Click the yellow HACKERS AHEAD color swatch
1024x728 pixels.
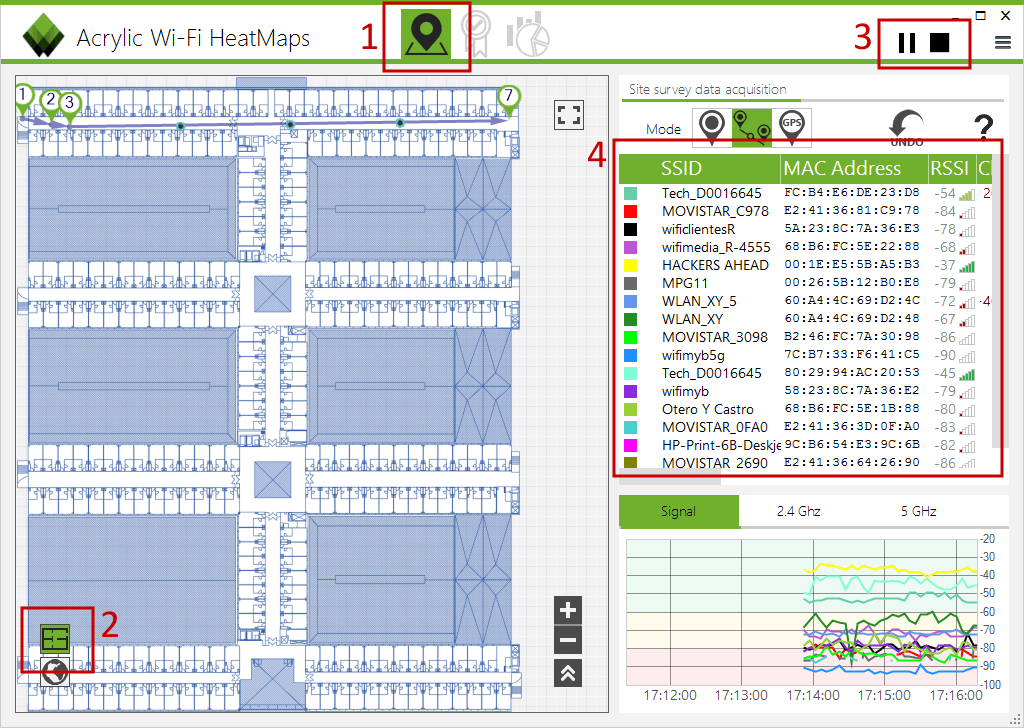pyautogui.click(x=630, y=266)
